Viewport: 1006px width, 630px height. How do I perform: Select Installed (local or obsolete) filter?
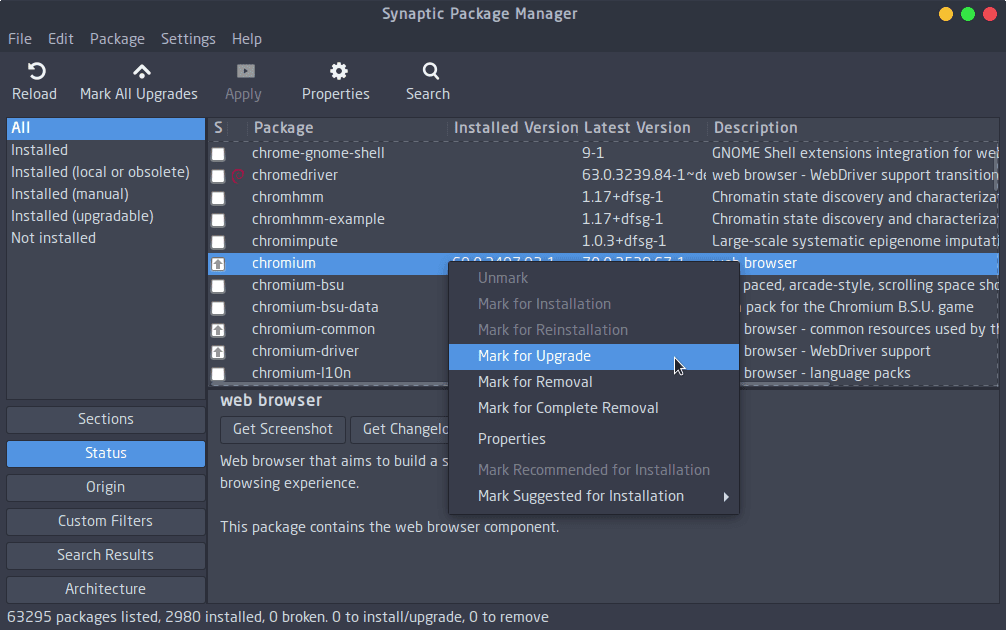click(x=106, y=173)
